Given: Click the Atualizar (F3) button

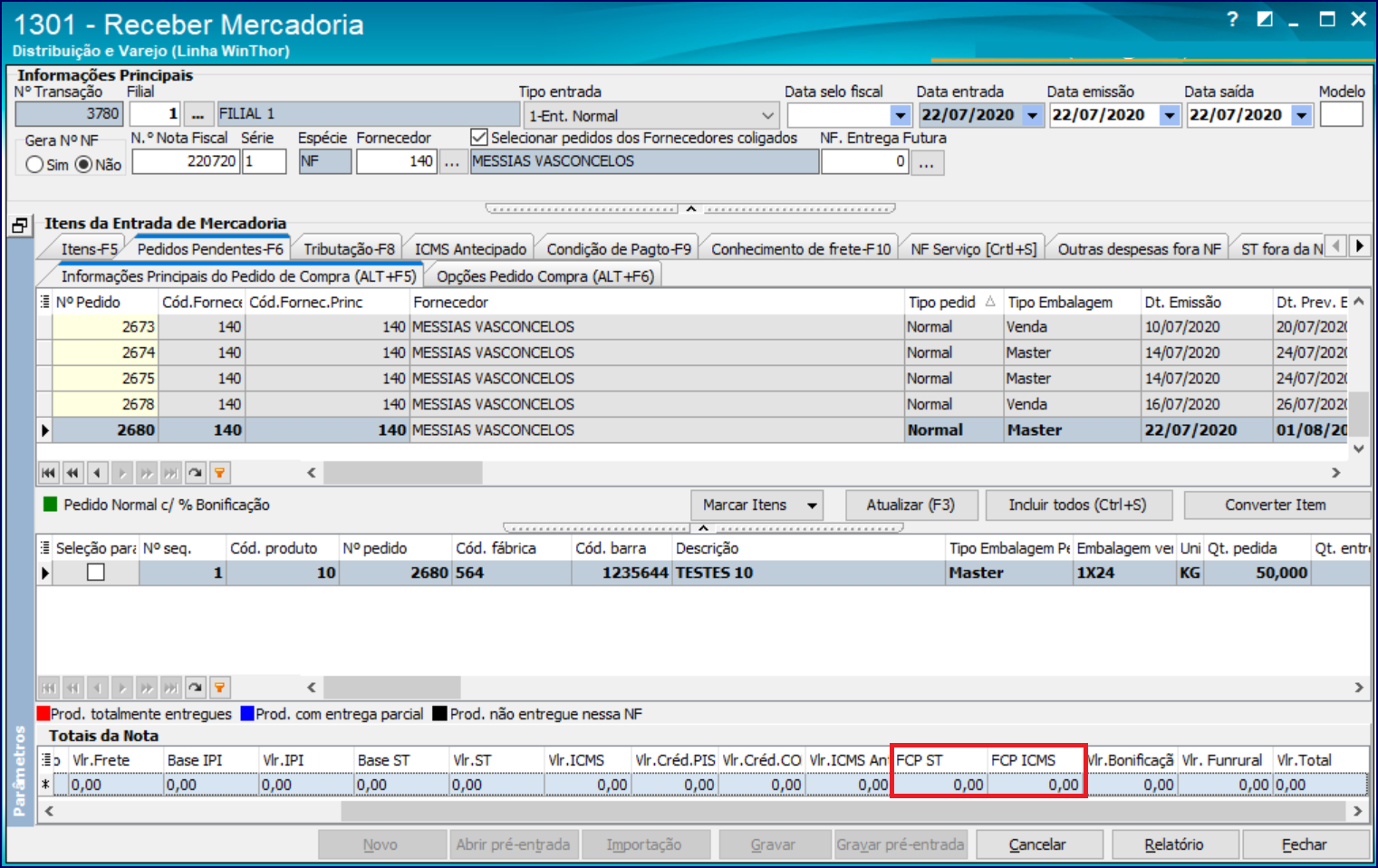Looking at the screenshot, I should tap(911, 506).
